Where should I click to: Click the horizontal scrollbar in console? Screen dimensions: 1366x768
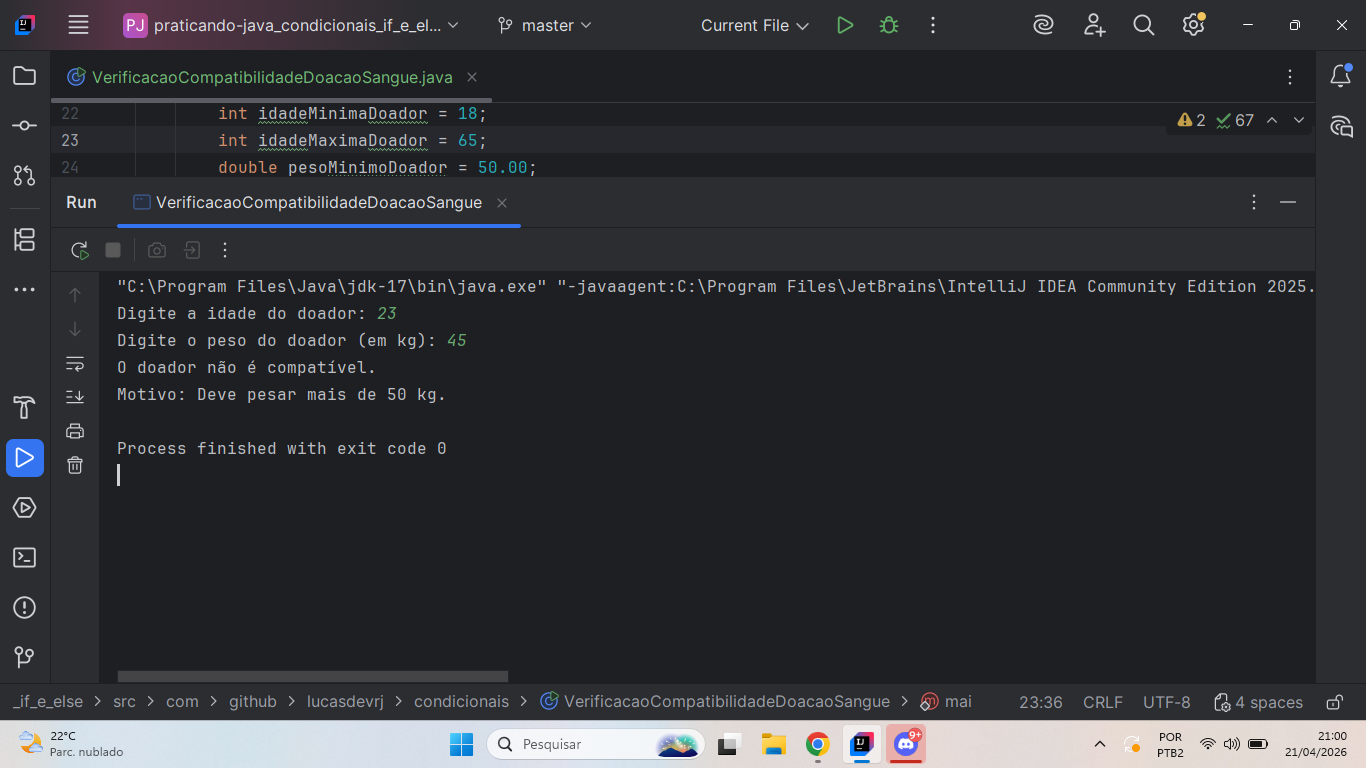tap(312, 677)
